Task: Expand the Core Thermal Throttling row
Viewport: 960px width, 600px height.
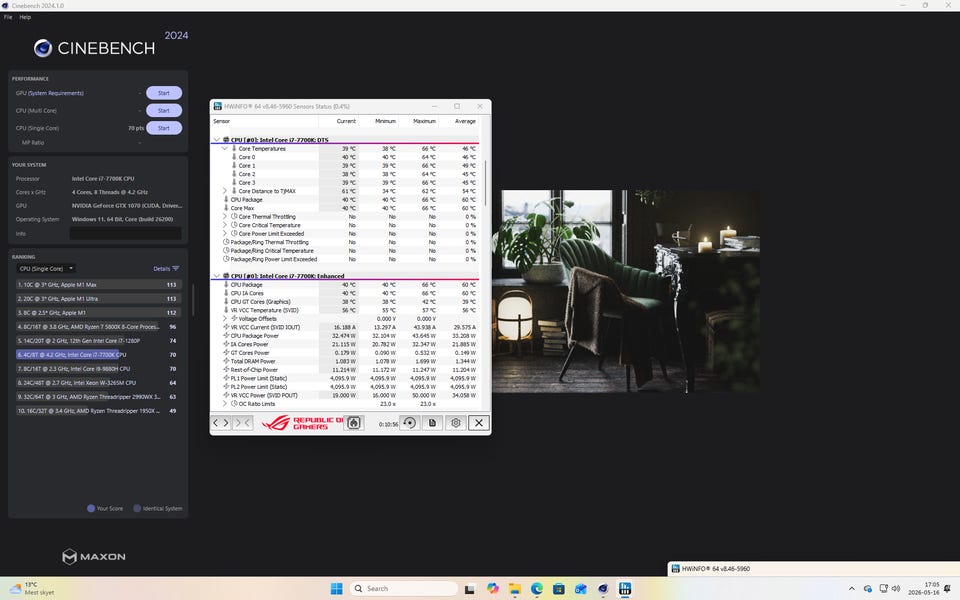Action: tap(225, 216)
